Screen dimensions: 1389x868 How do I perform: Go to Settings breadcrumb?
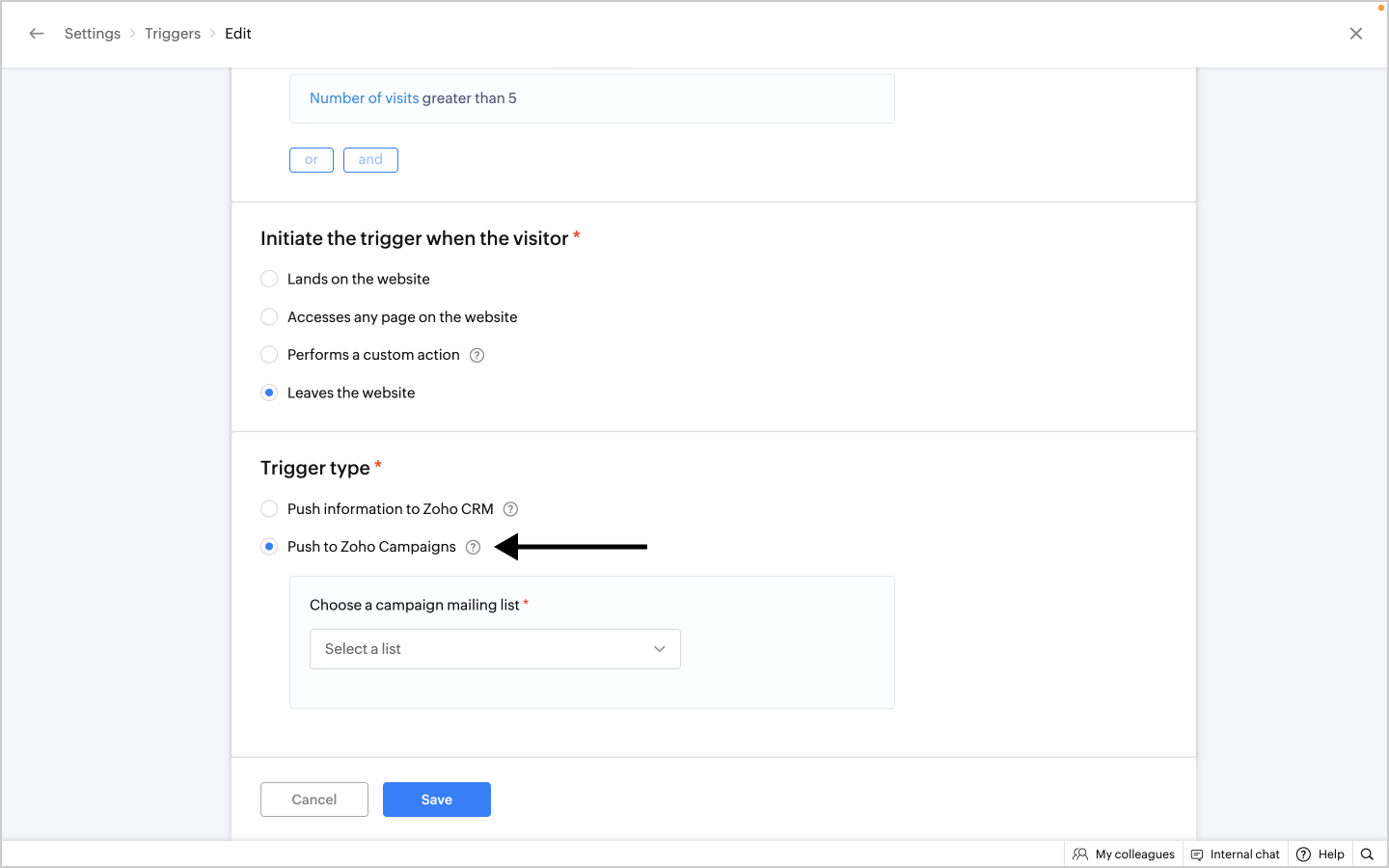pos(93,34)
